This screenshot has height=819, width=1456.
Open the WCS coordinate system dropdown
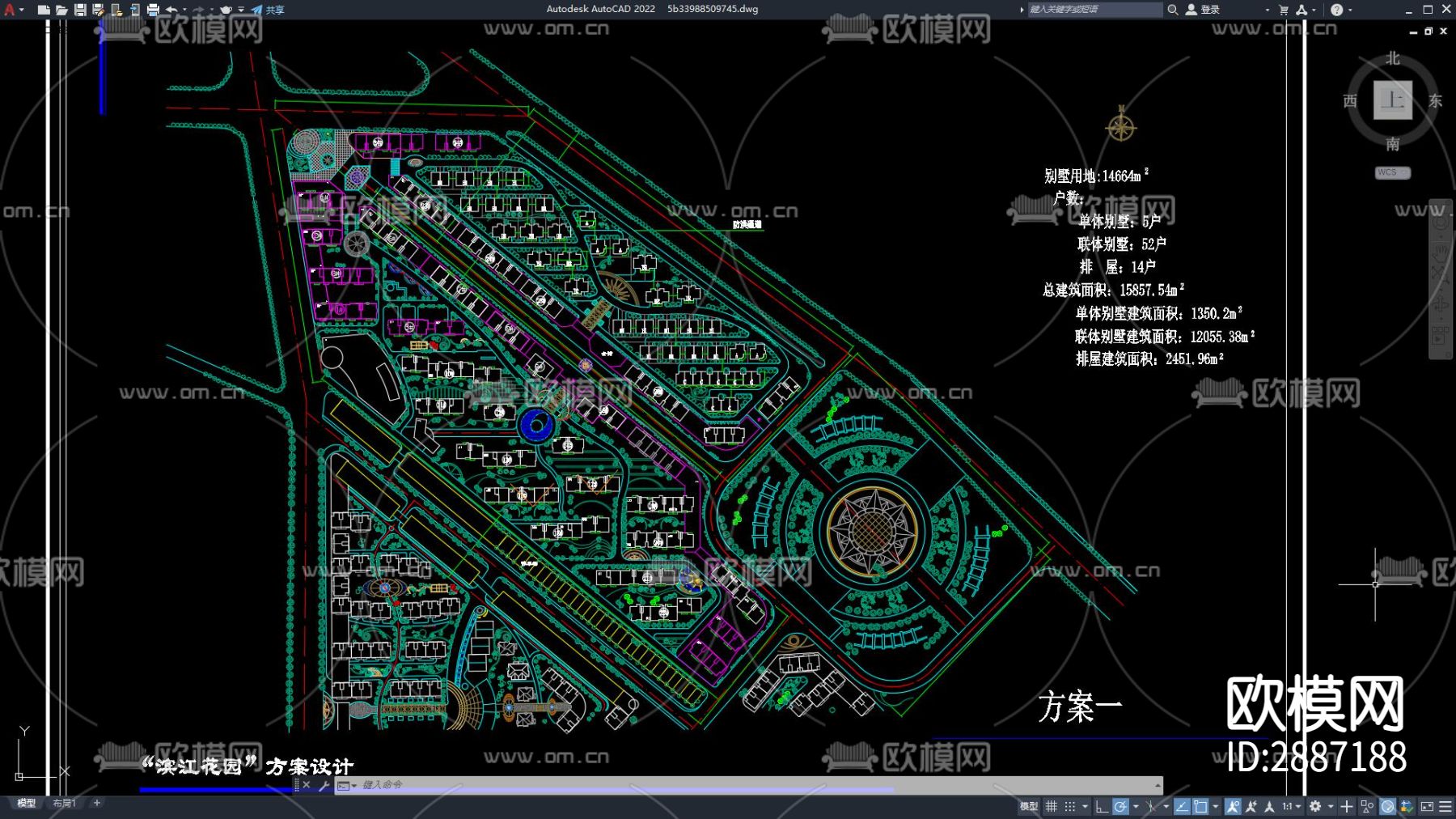coord(1393,172)
